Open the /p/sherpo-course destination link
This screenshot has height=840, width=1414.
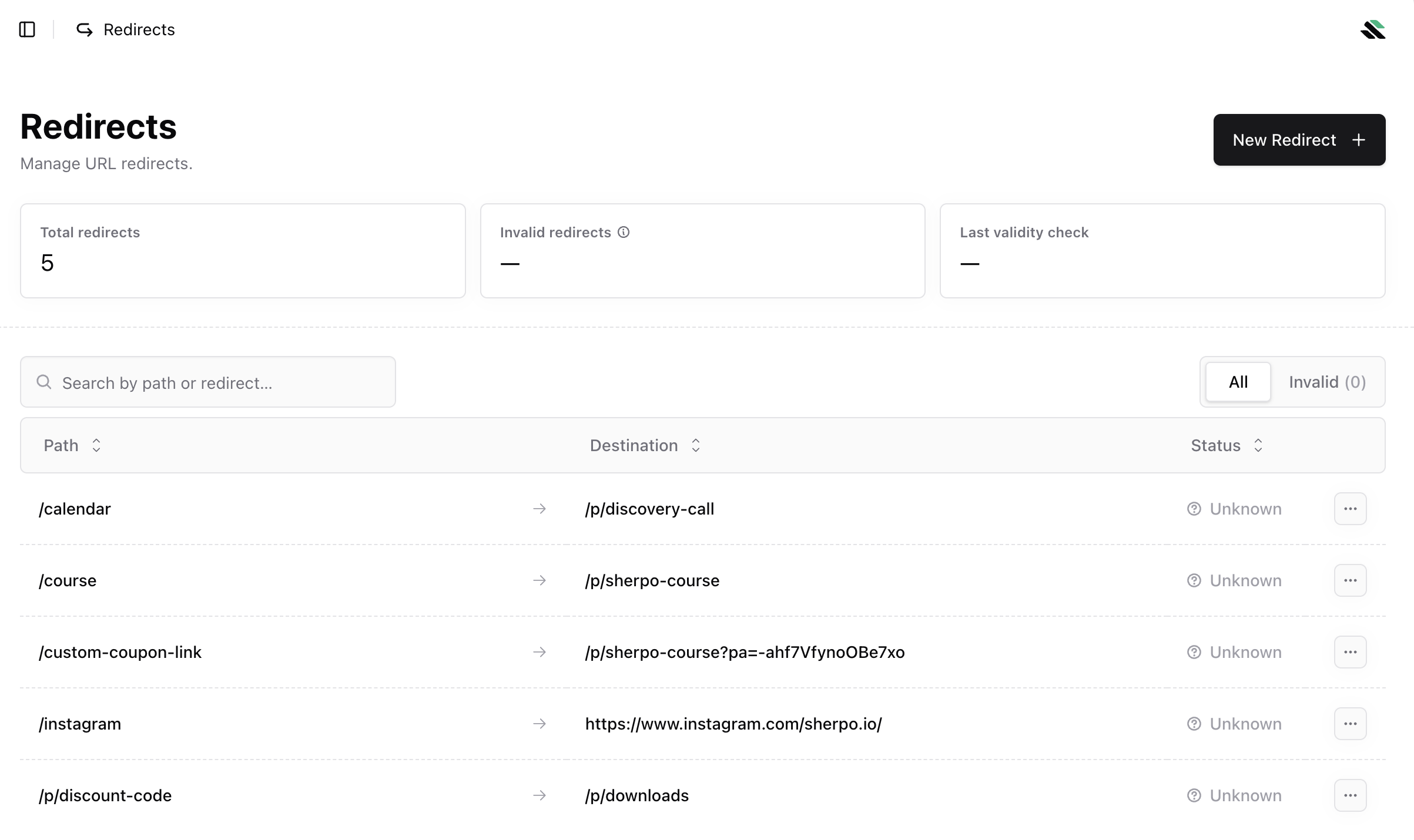point(652,580)
